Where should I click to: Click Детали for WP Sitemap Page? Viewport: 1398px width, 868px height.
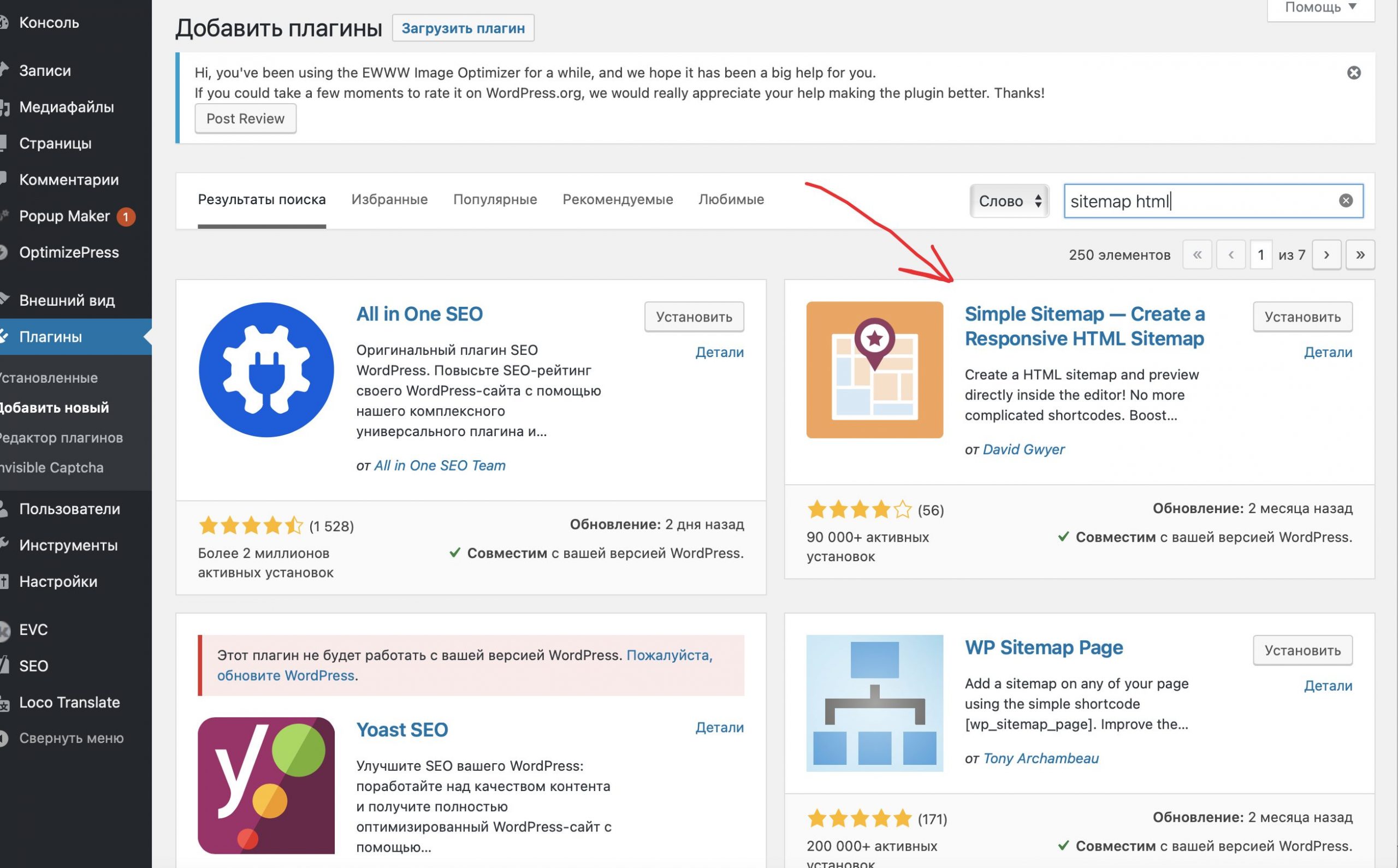(x=1327, y=685)
